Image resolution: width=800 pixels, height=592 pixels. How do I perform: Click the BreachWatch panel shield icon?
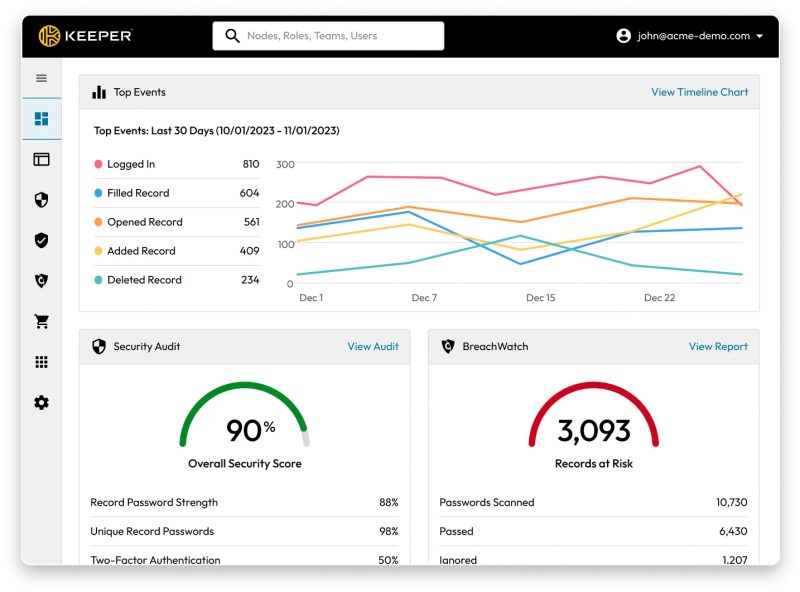(x=448, y=347)
